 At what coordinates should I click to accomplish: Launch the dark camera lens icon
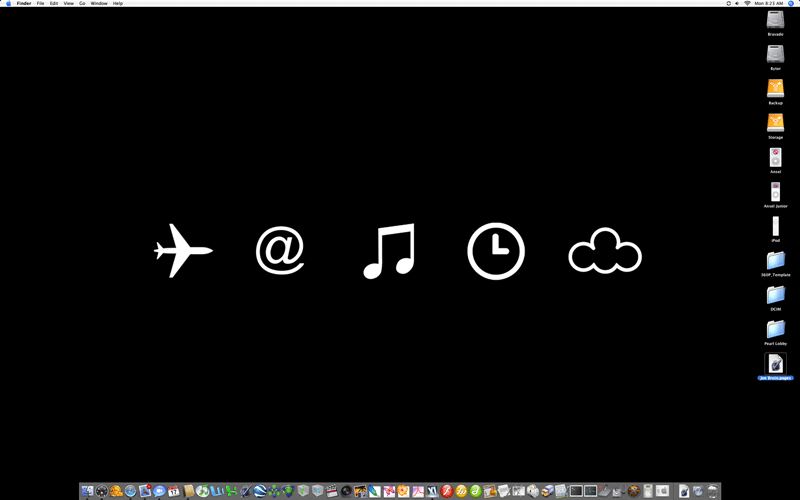coord(347,491)
